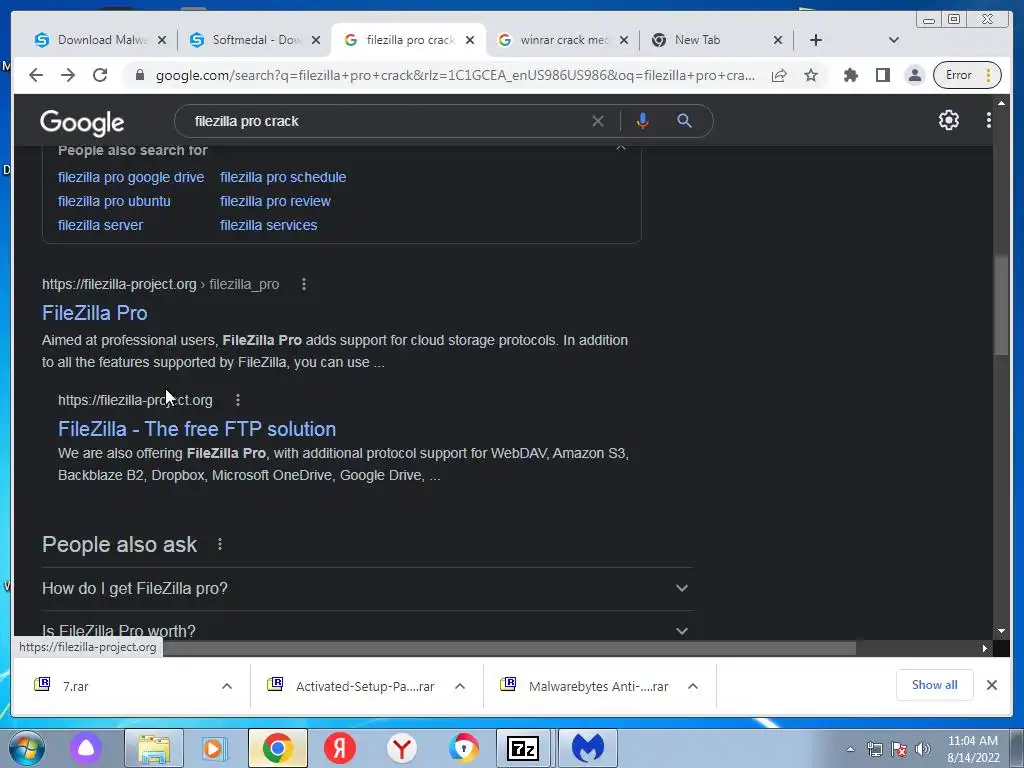1024x768 pixels.
Task: Open the filezilla pro ubuntu suggestion
Action: (x=114, y=201)
